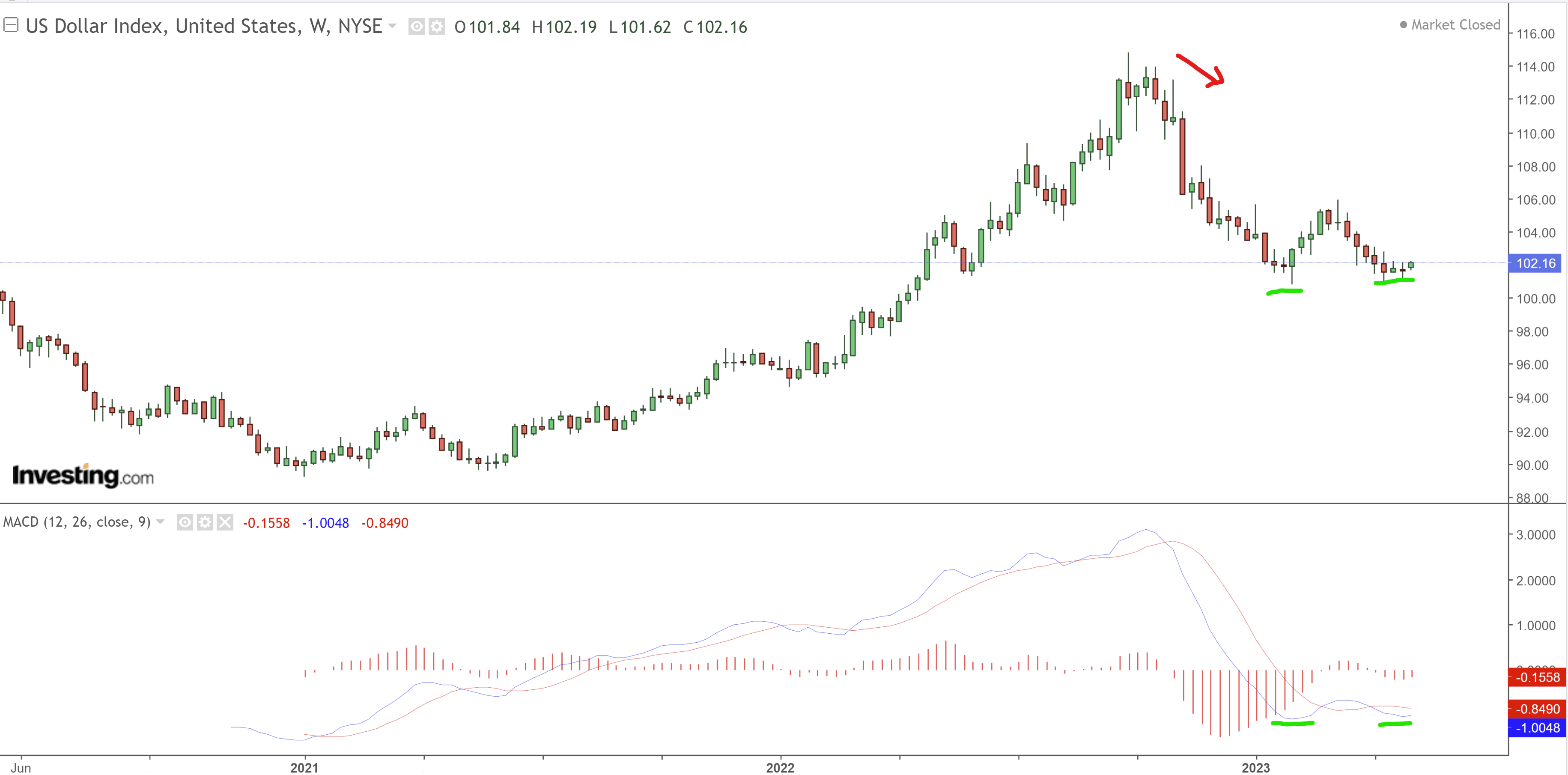Click the 116.00 price axis label
The width and height of the screenshot is (1568, 775).
1535,34
